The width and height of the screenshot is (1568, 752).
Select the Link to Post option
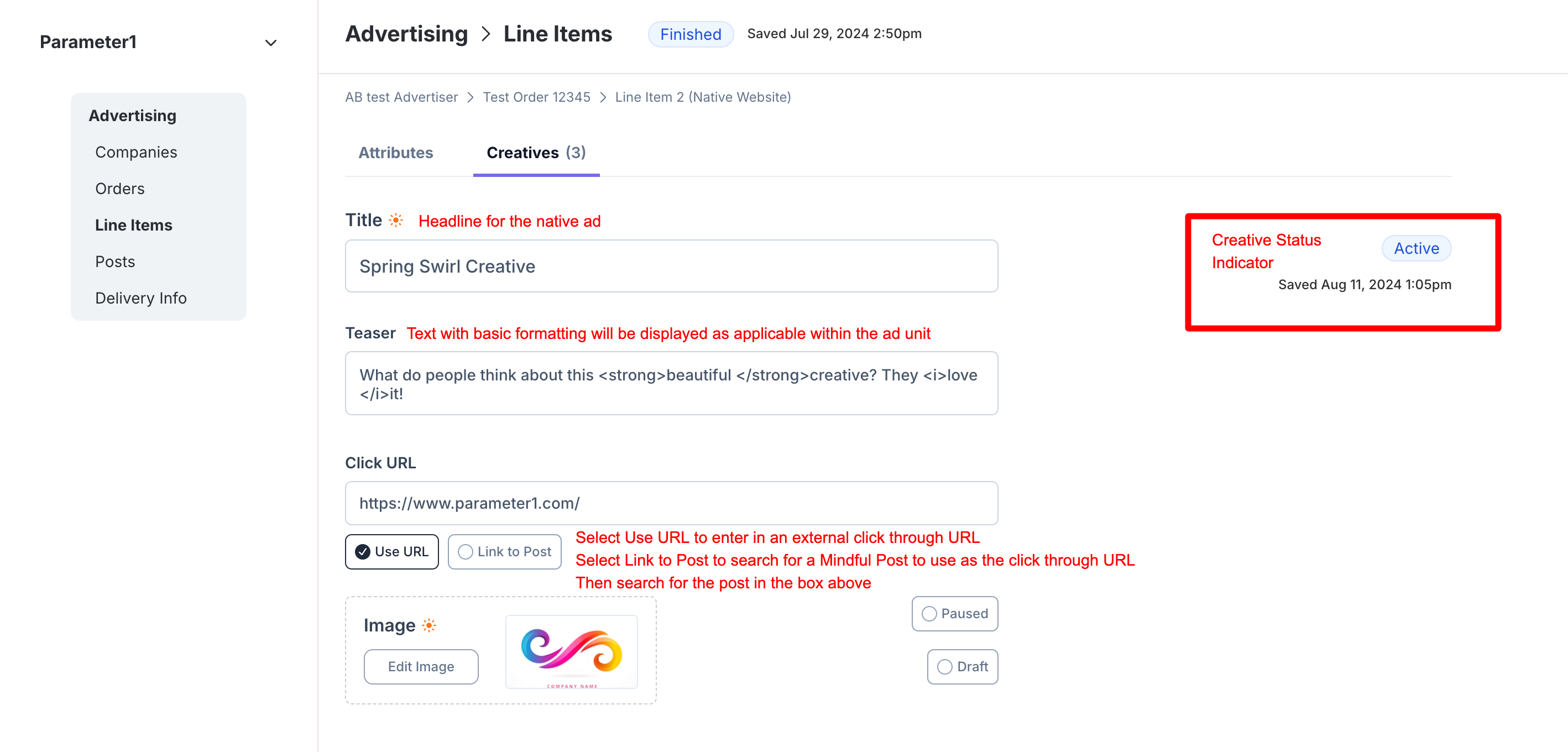click(x=504, y=552)
